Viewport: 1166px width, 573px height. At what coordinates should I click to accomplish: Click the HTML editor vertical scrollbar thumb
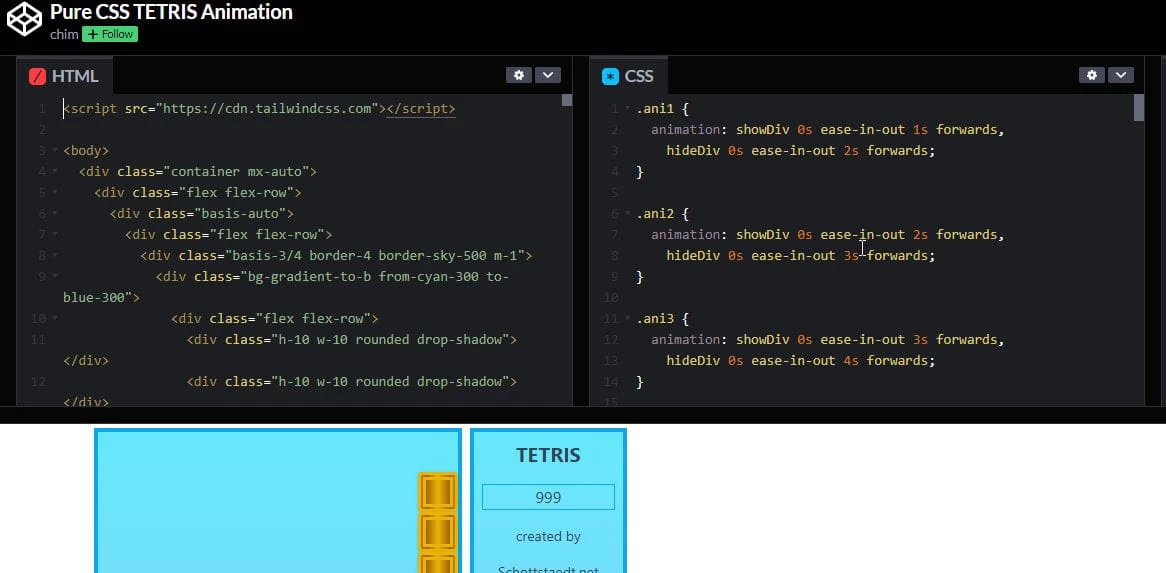coord(567,100)
